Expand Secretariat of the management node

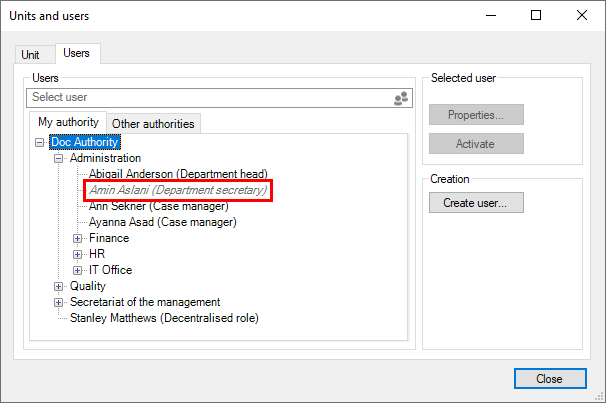tap(59, 302)
